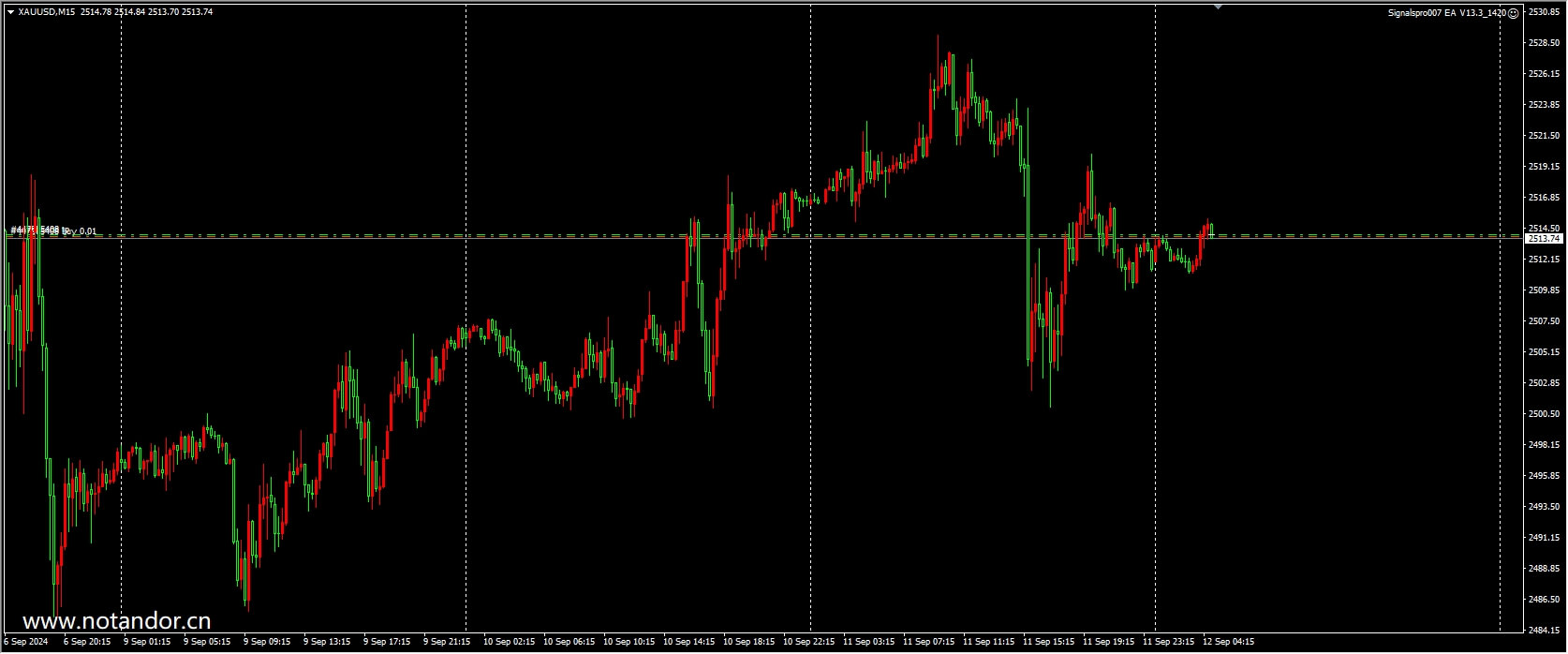Click the 2521.50 price scale label
Viewport: 1568px width, 654px height.
(x=1544, y=136)
